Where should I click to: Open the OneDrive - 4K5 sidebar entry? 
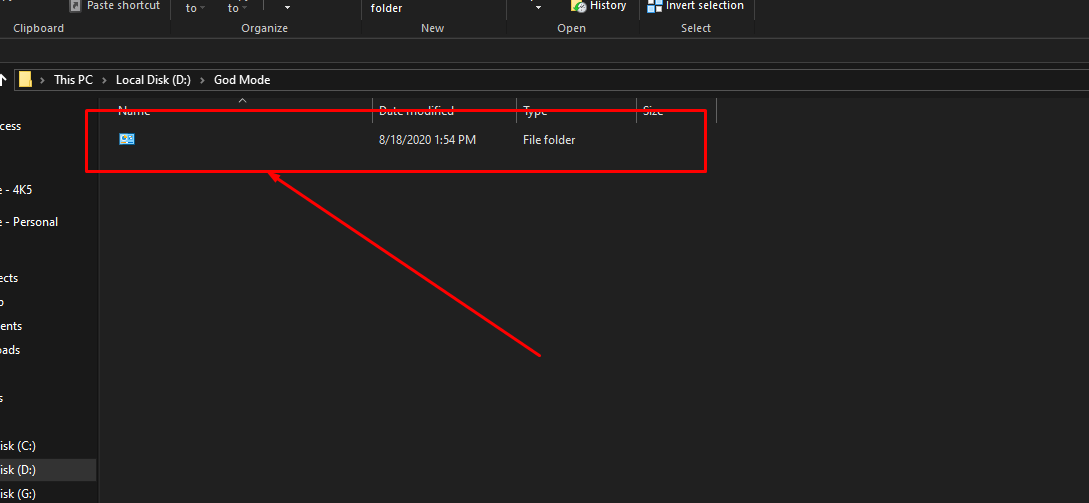click(x=16, y=190)
